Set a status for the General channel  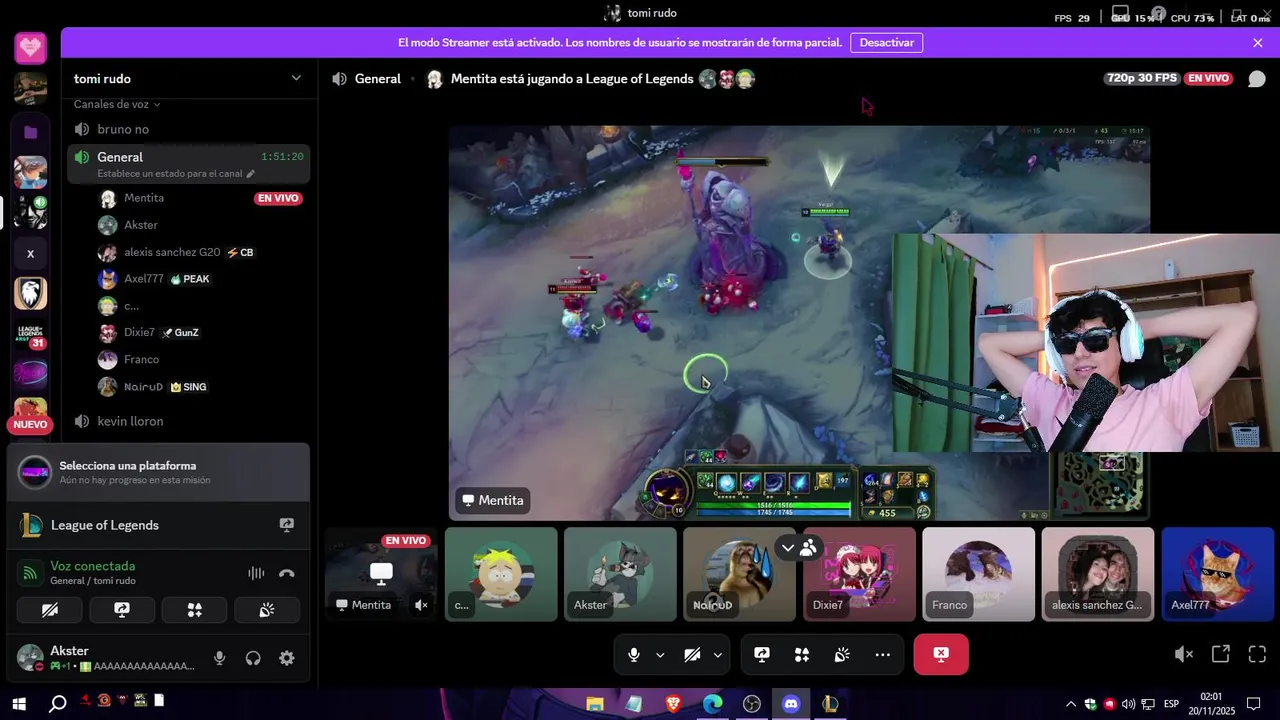pyautogui.click(x=175, y=174)
